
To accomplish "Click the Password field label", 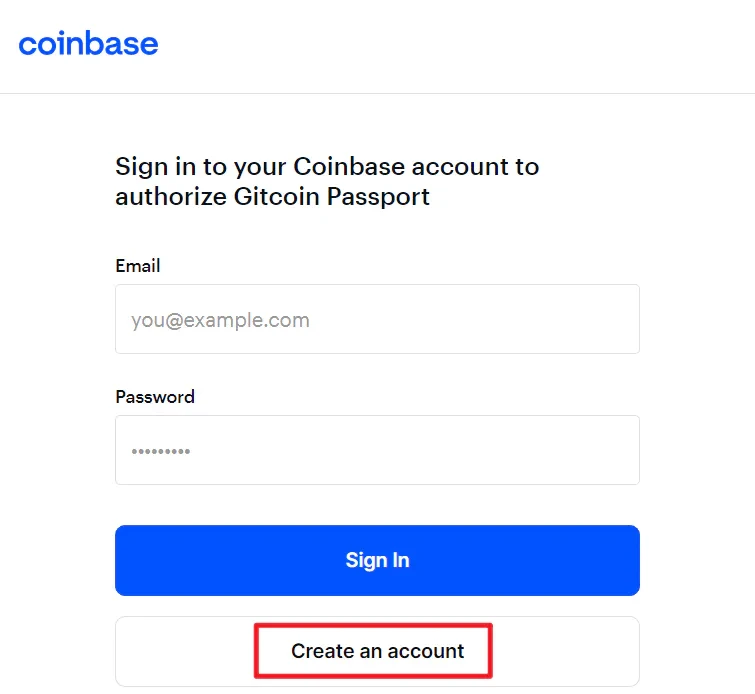I will tap(155, 397).
